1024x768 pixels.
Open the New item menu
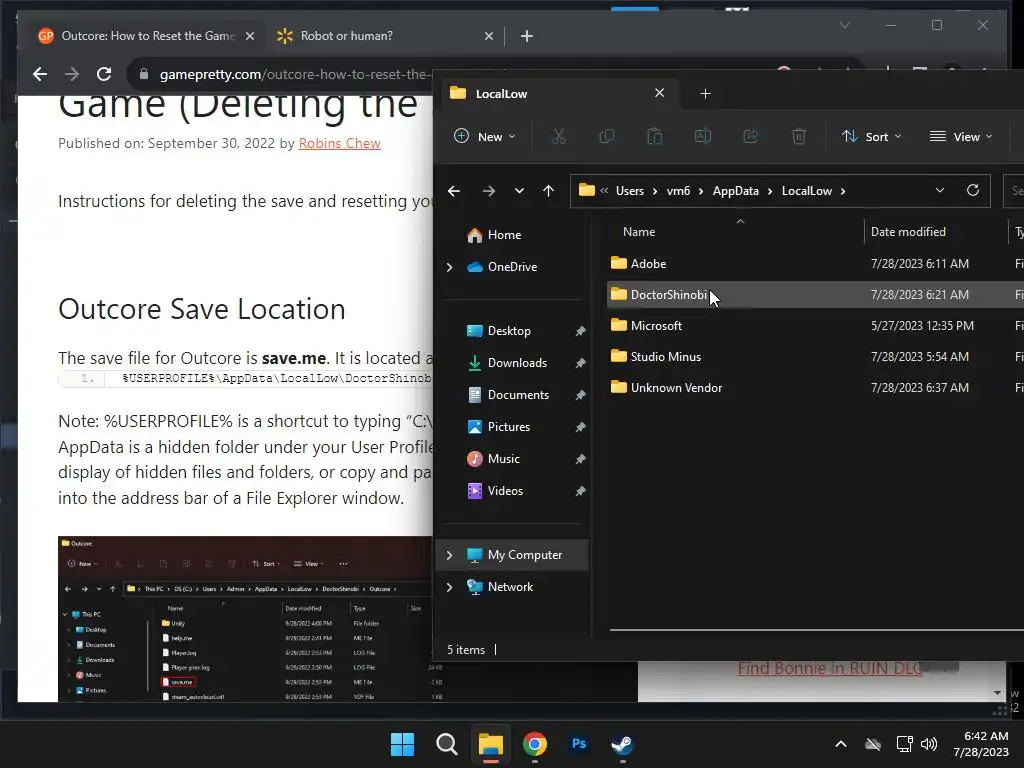485,136
